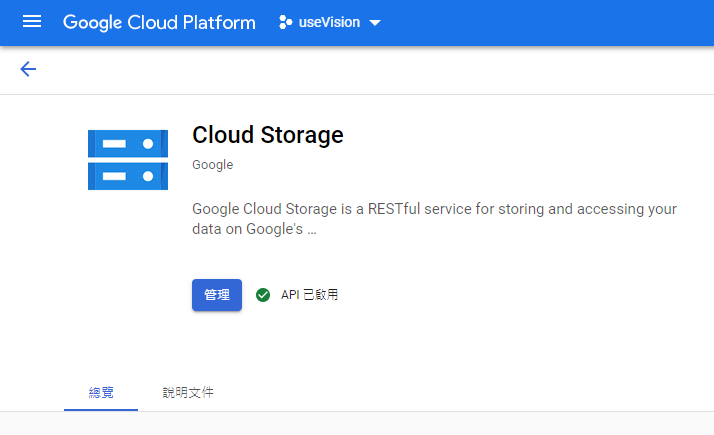Click the API 已啟用 status text

click(310, 295)
